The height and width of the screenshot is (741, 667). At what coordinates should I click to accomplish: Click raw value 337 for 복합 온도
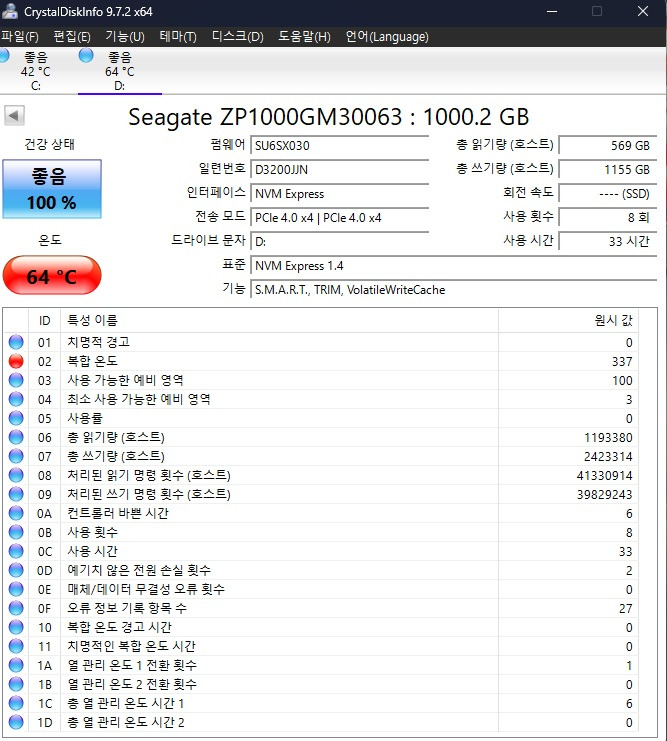coord(622,362)
